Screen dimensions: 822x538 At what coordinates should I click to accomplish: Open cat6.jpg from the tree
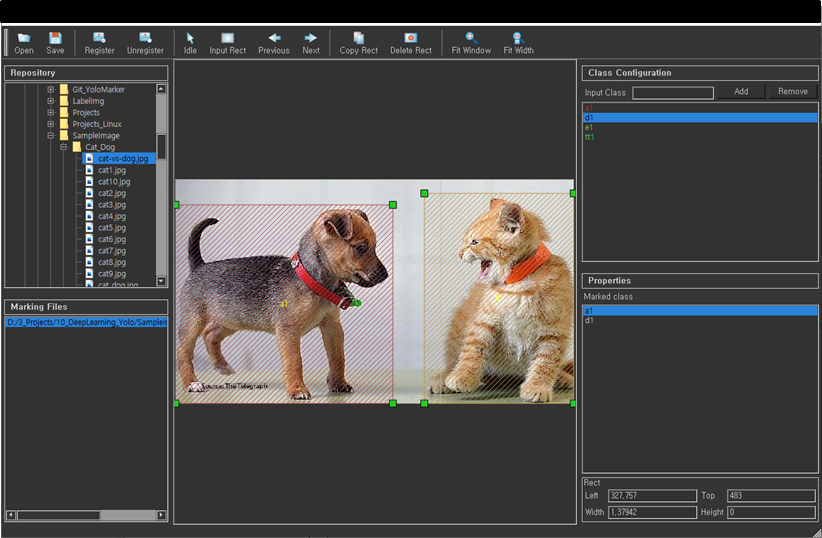(112, 239)
